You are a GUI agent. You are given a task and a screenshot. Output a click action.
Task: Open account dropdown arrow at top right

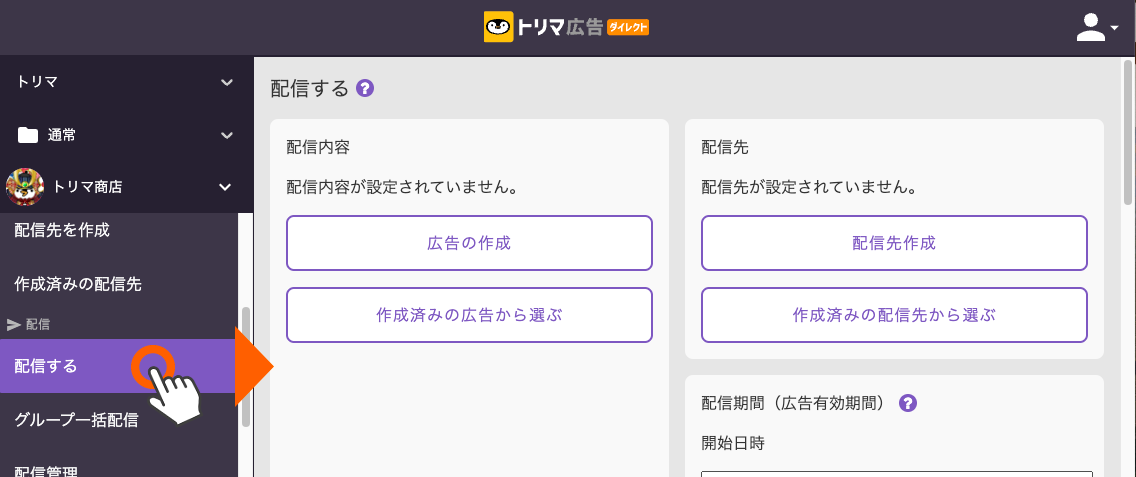[x=1114, y=30]
